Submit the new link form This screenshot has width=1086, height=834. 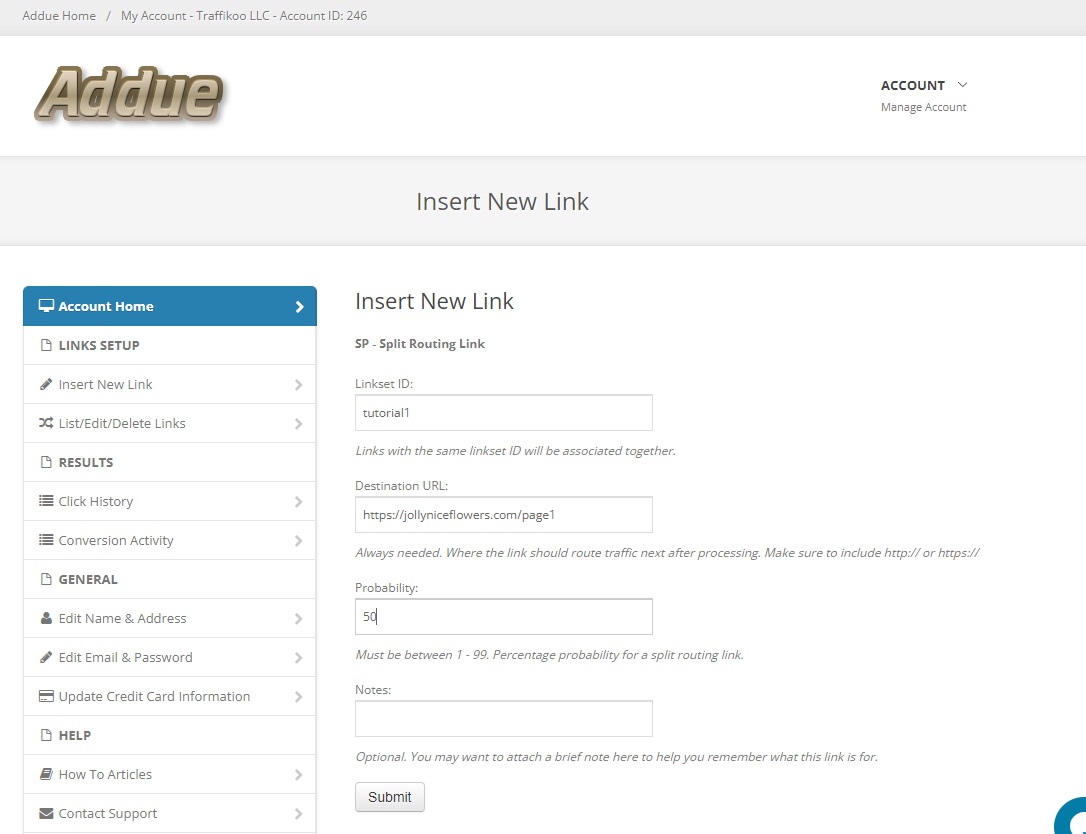pyautogui.click(x=390, y=797)
